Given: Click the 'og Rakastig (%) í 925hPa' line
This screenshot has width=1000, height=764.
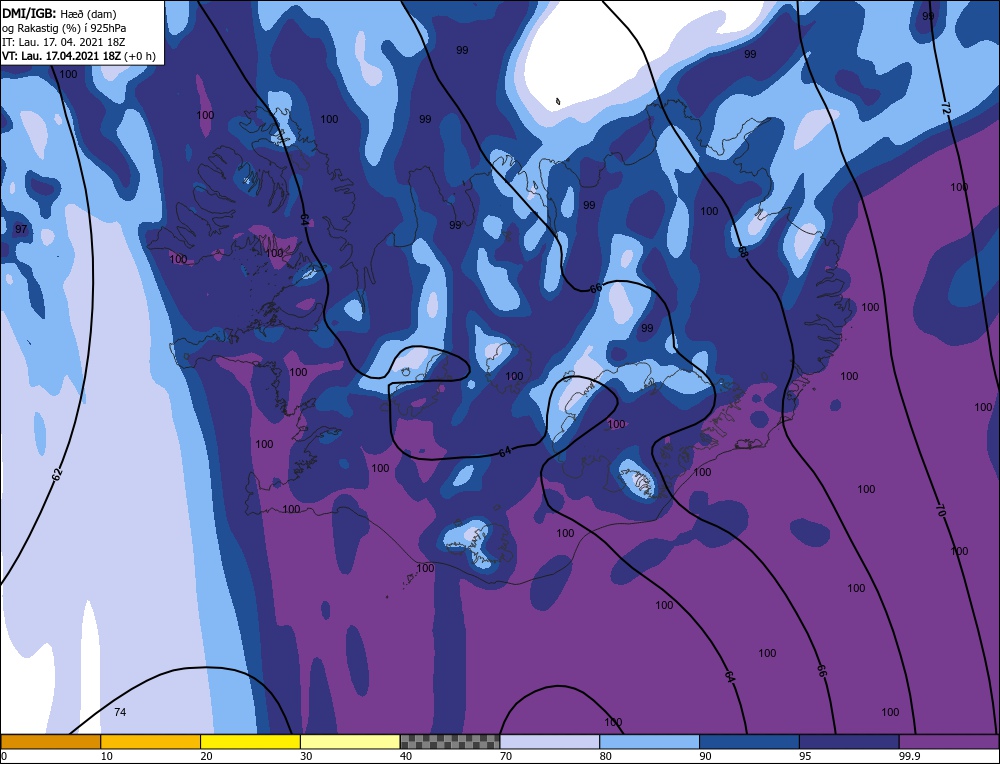Looking at the screenshot, I should click(x=64, y=28).
